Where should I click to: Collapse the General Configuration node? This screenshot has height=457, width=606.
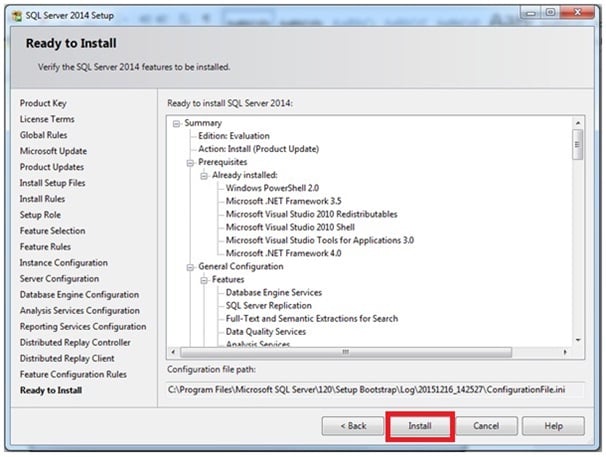click(190, 267)
